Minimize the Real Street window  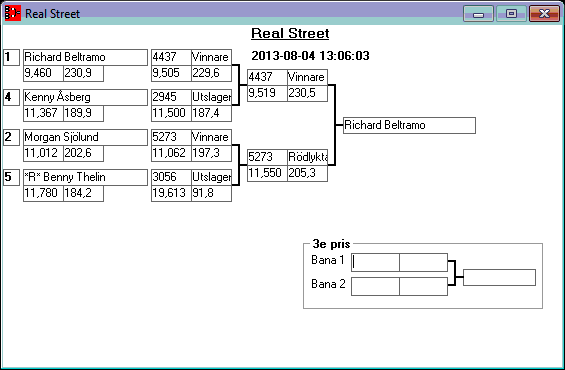coord(478,14)
